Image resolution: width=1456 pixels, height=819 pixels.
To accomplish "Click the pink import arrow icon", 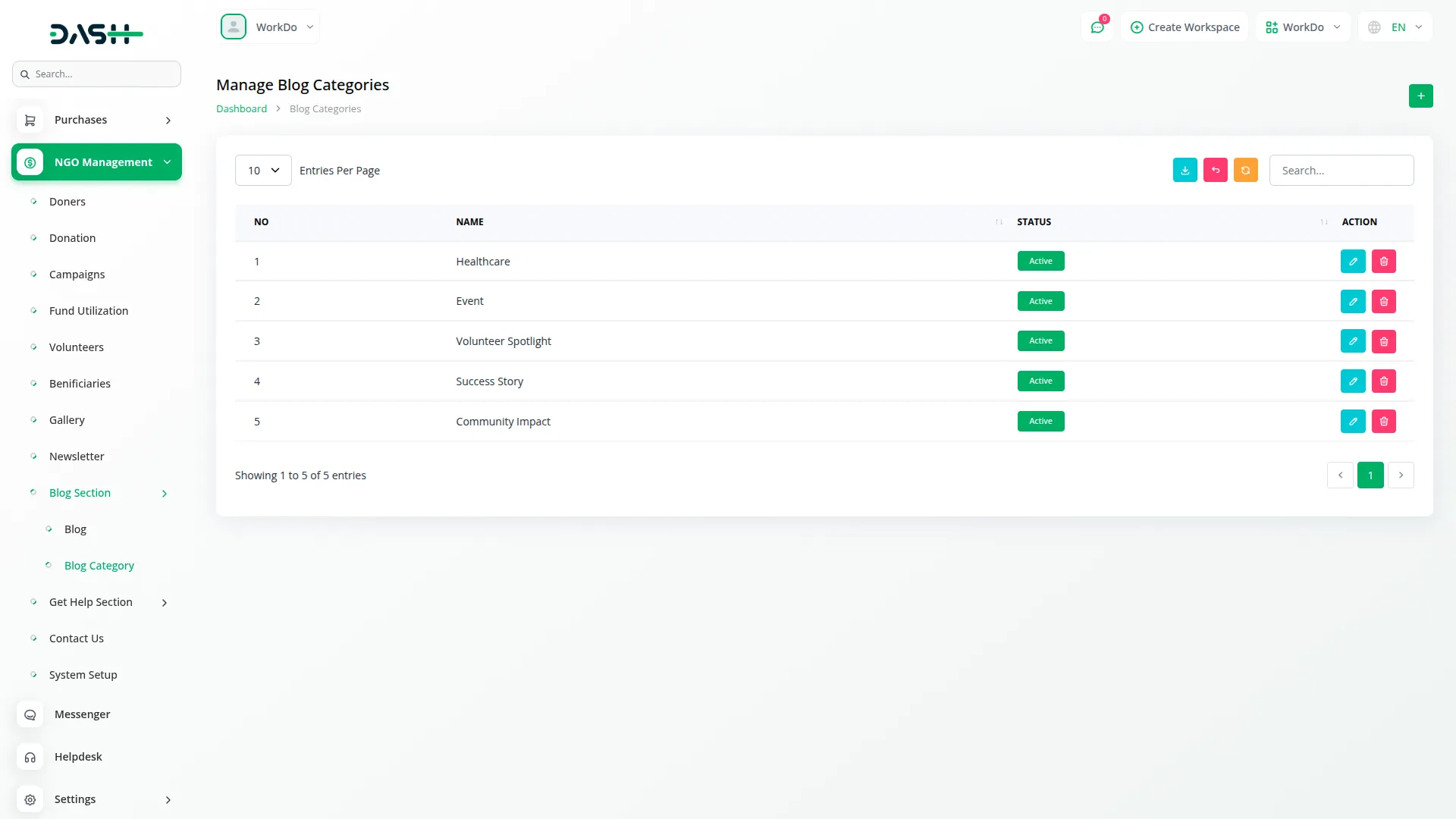I will click(1215, 171).
